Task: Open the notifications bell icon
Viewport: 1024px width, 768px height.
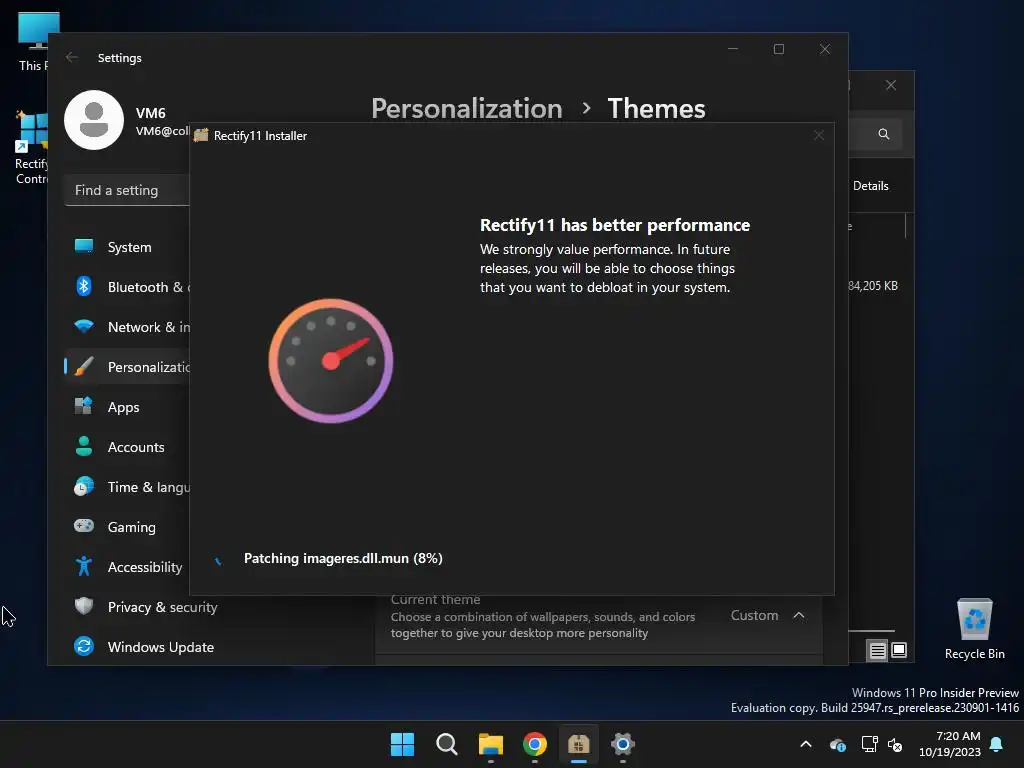Action: click(997, 744)
